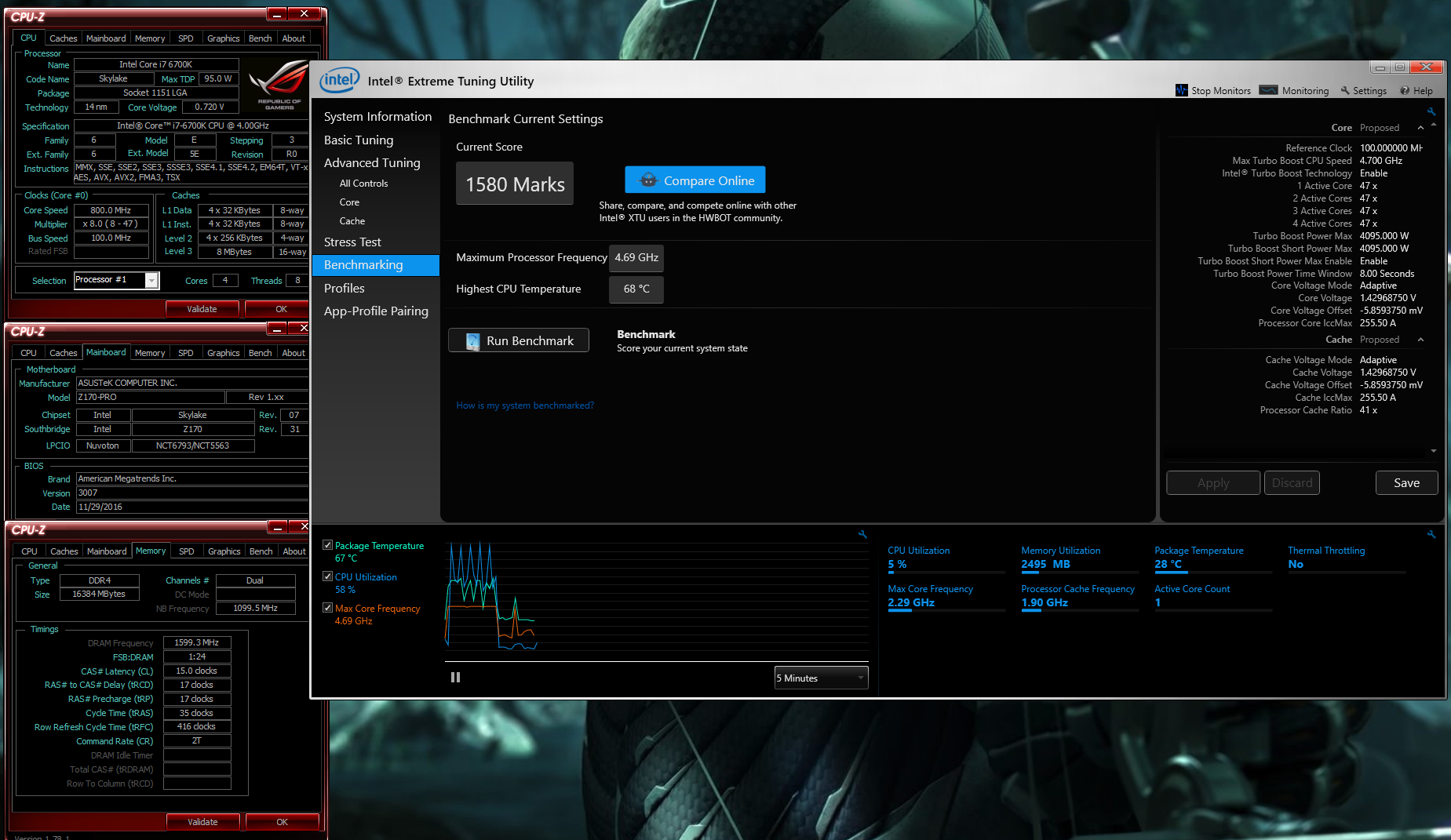Open Caches tab in bottom CPU-Z window

64,551
